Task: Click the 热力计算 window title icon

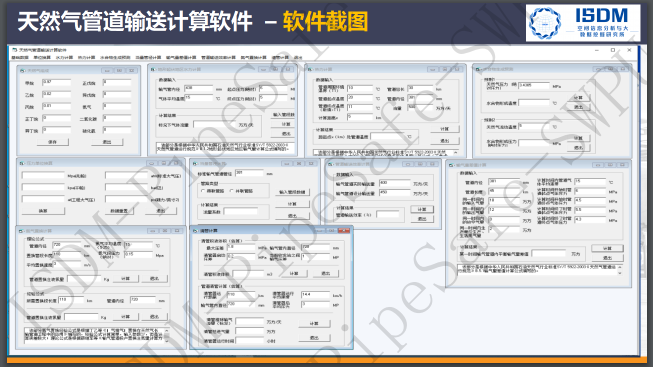Action: (311, 69)
